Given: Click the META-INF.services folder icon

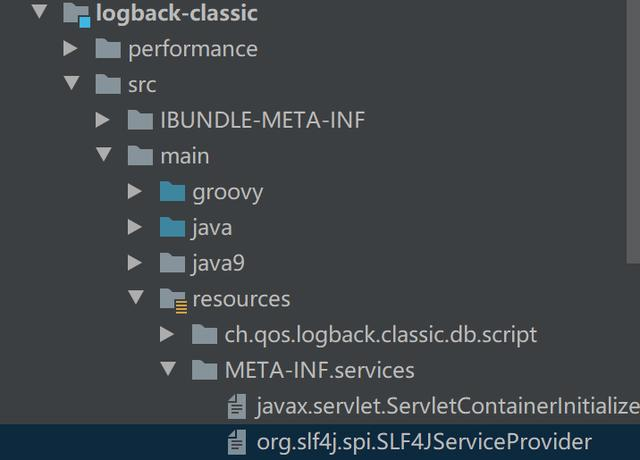Looking at the screenshot, I should pos(204,370).
